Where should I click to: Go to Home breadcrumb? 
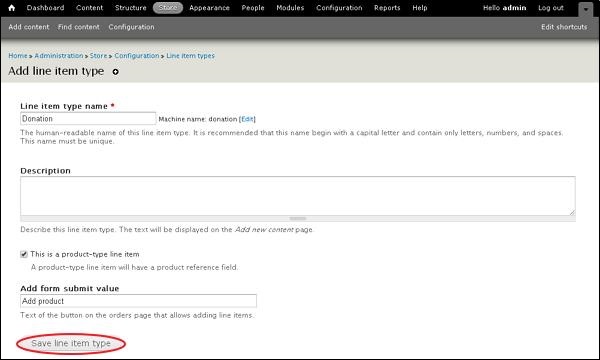18,56
